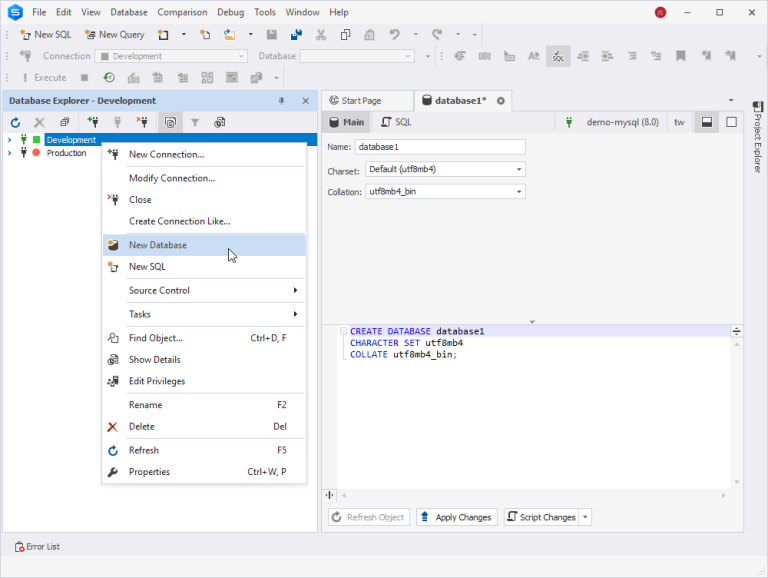The height and width of the screenshot is (578, 768).
Task: Open the Tasks submenu
Action: point(204,314)
